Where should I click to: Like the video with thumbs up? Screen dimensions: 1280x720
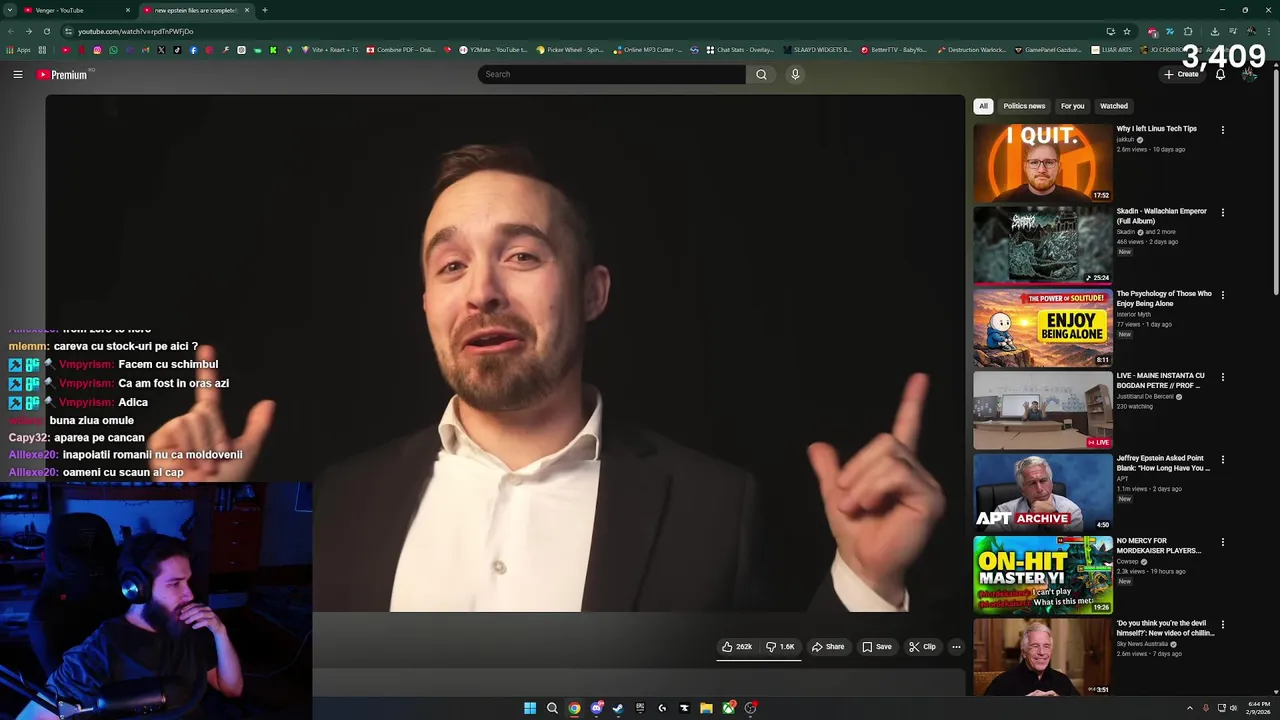coord(737,647)
